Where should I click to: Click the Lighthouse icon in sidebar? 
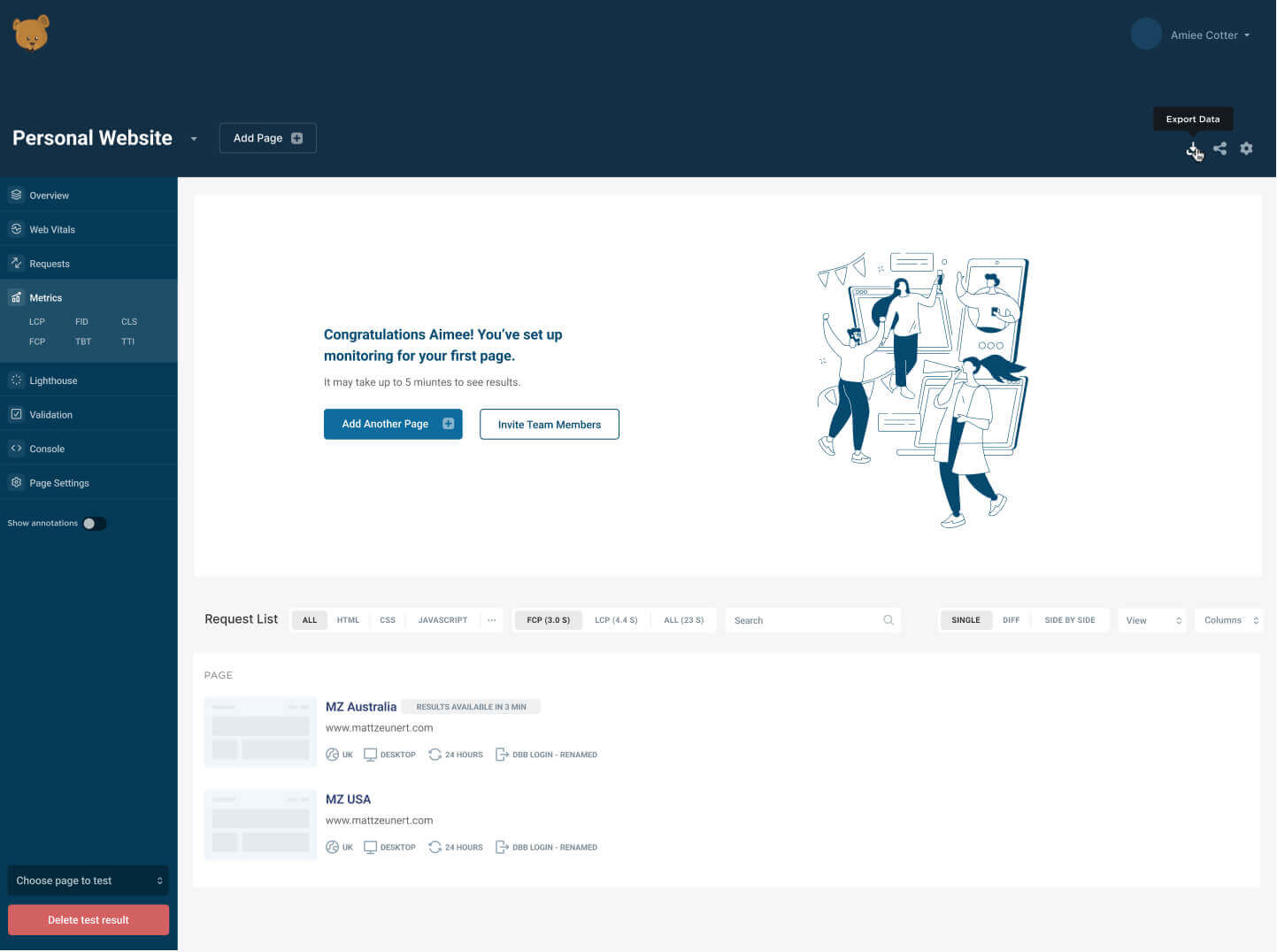(x=16, y=380)
